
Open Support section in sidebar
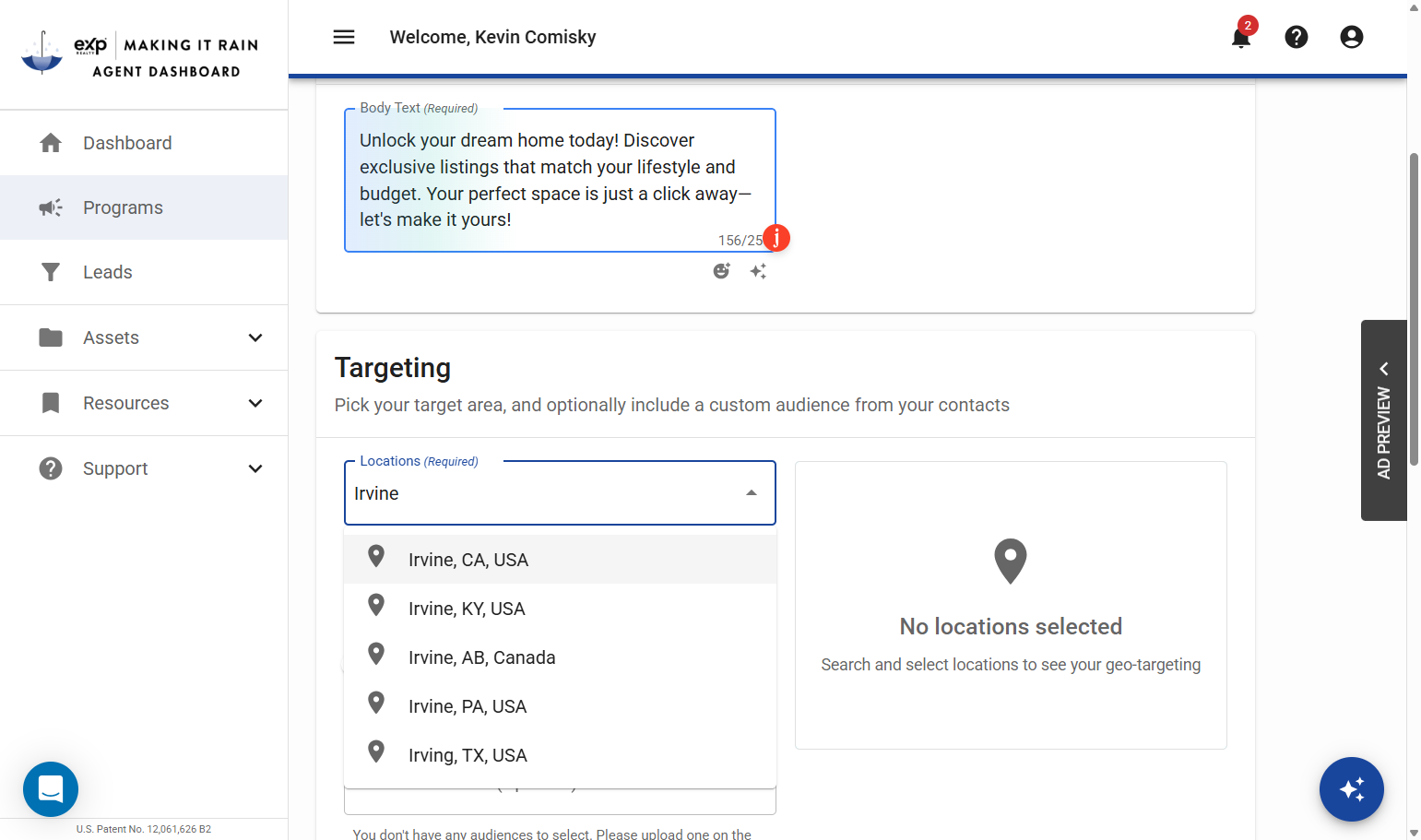tap(144, 468)
